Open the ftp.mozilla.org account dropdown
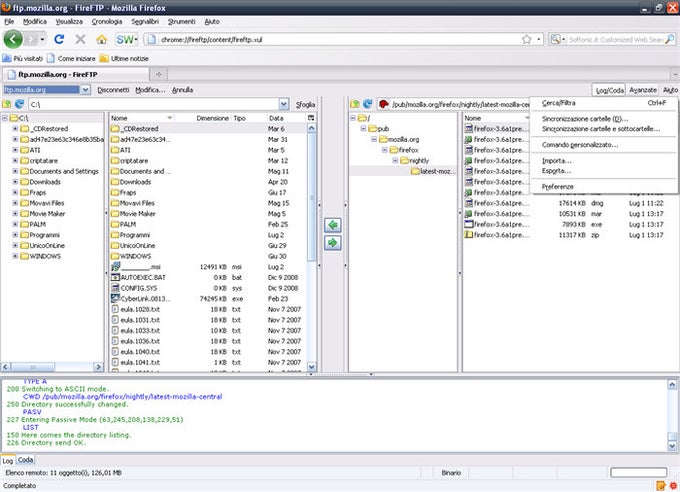The image size is (680, 492). pyautogui.click(x=85, y=90)
